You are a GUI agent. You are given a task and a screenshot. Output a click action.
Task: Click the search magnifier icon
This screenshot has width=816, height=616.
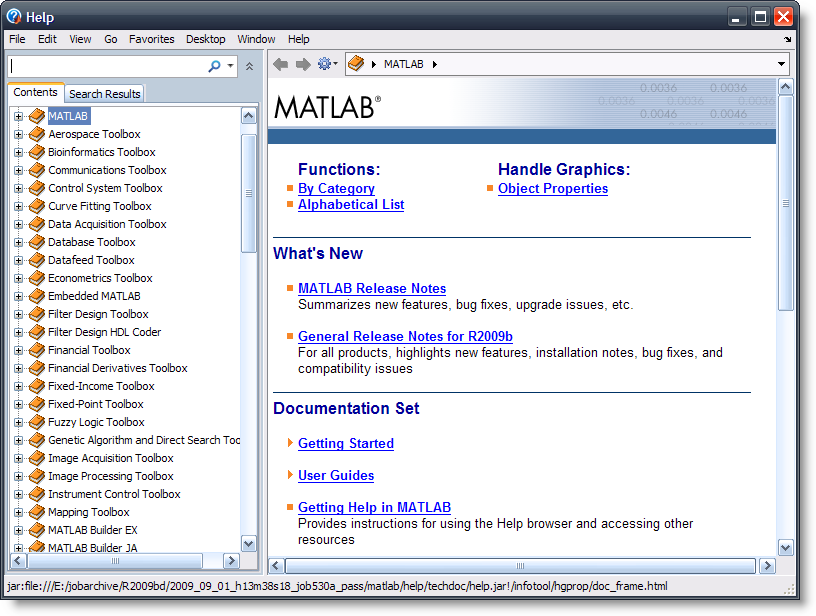tap(214, 66)
